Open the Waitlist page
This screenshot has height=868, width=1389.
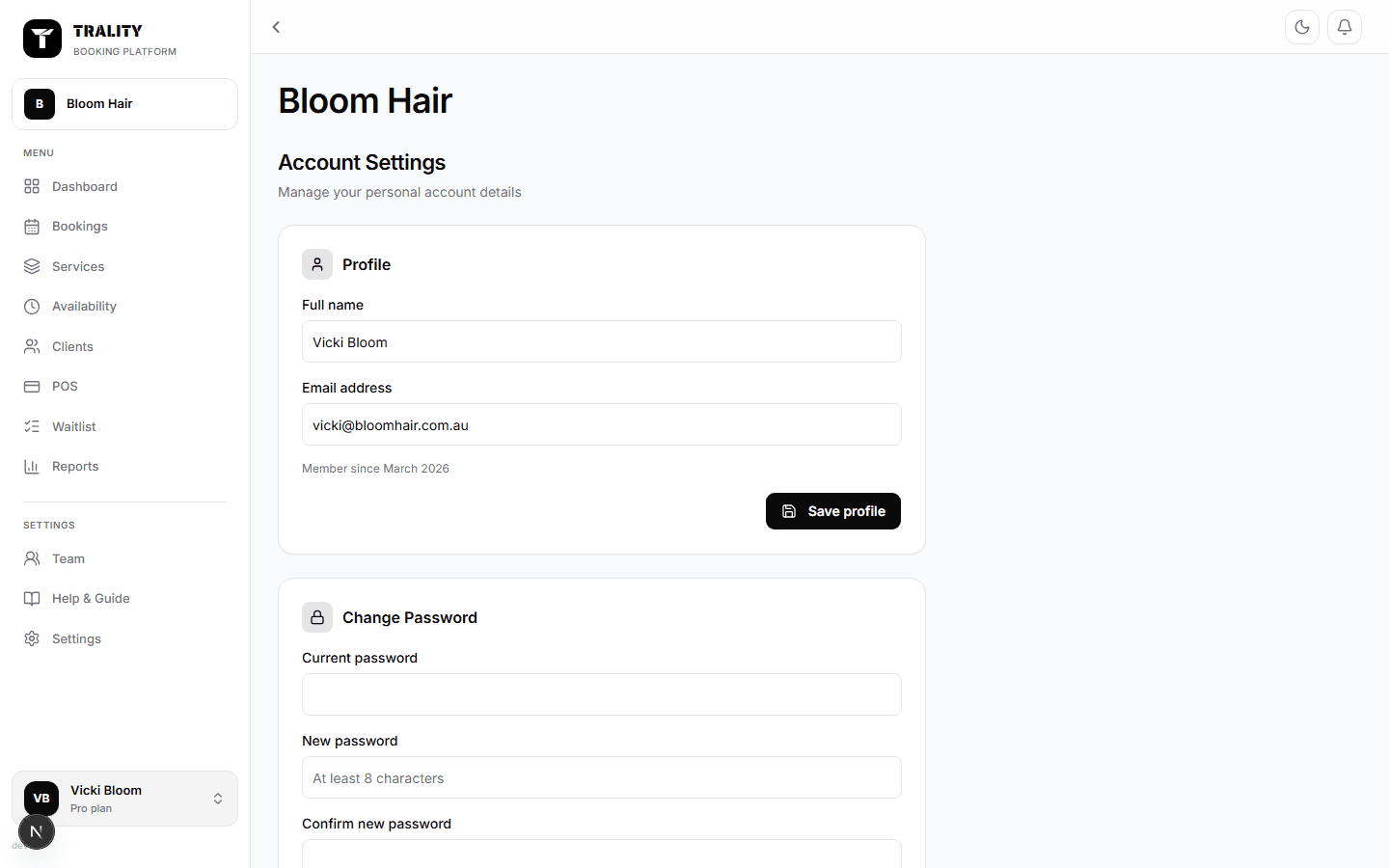pyautogui.click(x=124, y=426)
